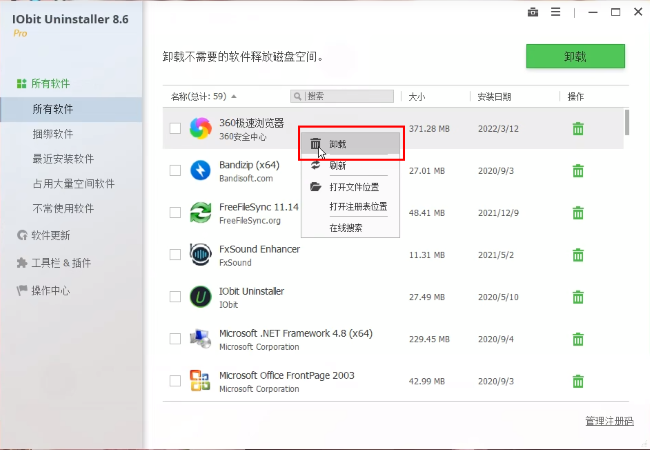The image size is (650, 450).
Task: Click the 操作 column header
Action: coord(575,97)
